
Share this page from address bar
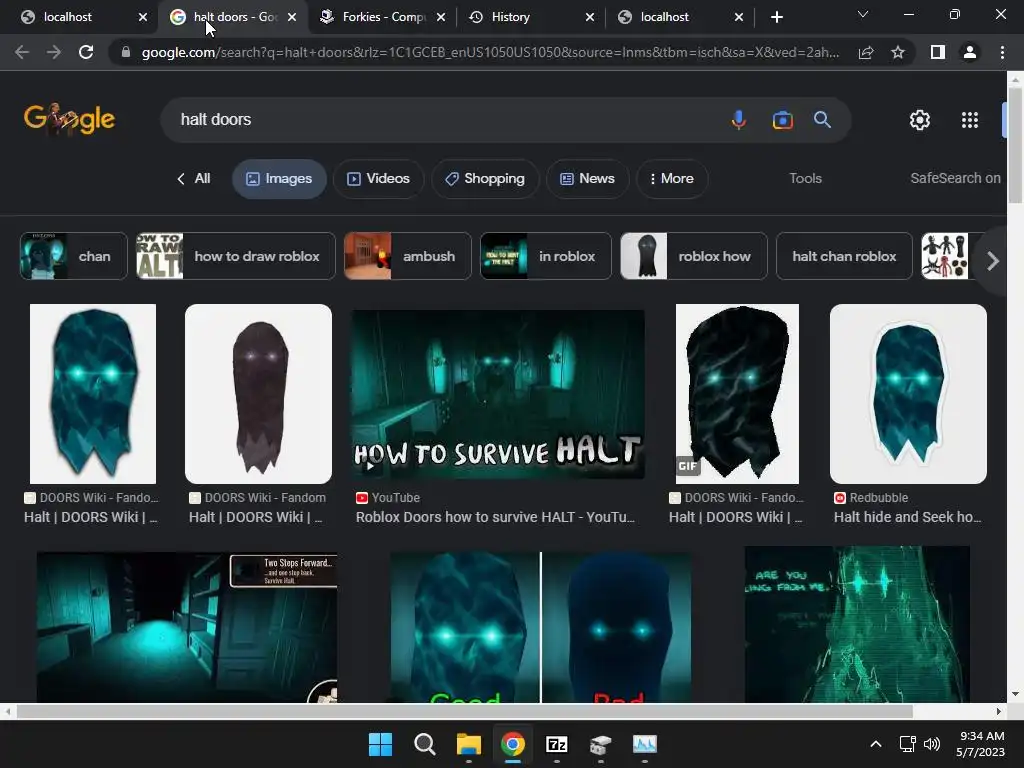(x=866, y=52)
